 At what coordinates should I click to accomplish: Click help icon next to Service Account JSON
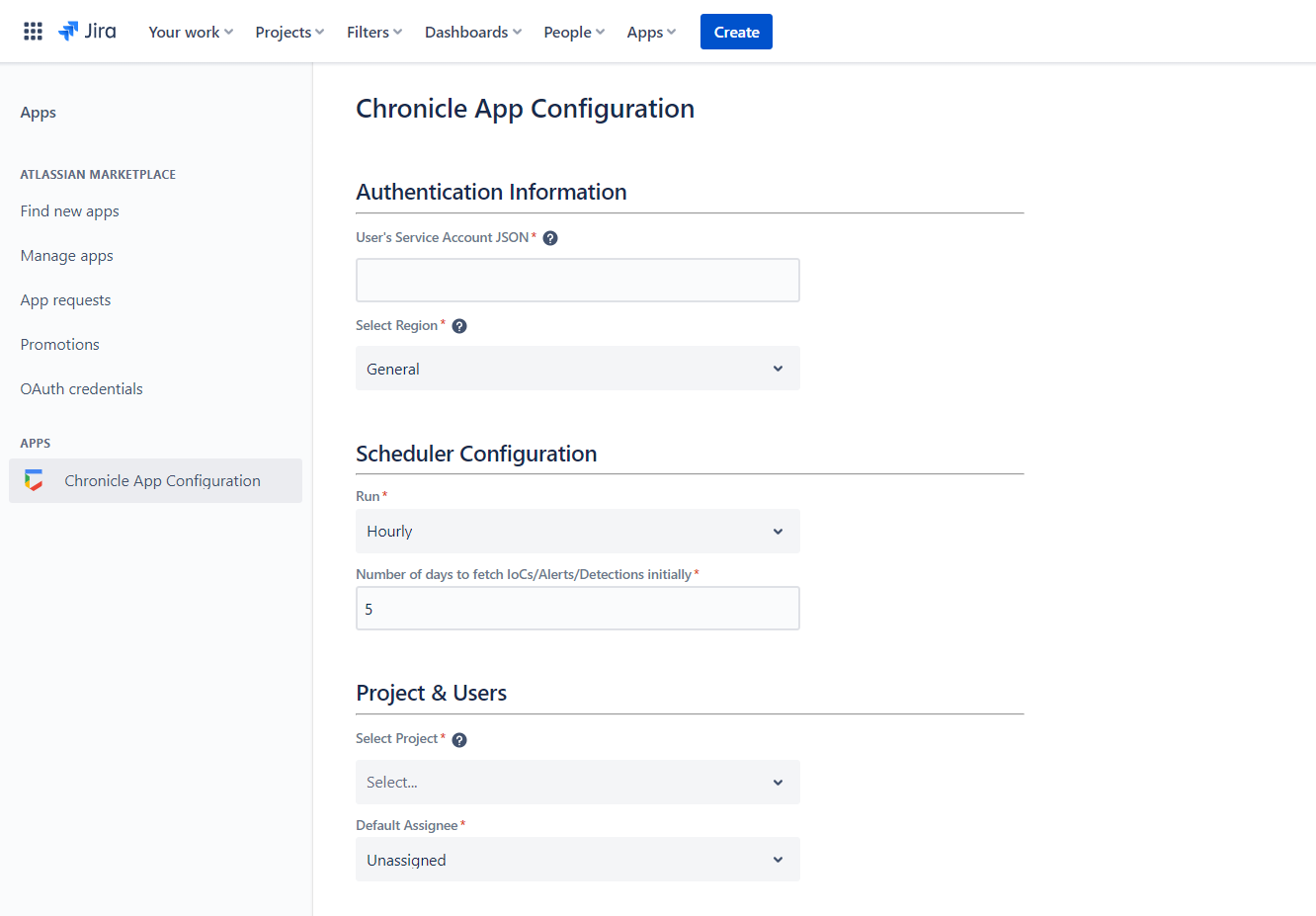550,238
